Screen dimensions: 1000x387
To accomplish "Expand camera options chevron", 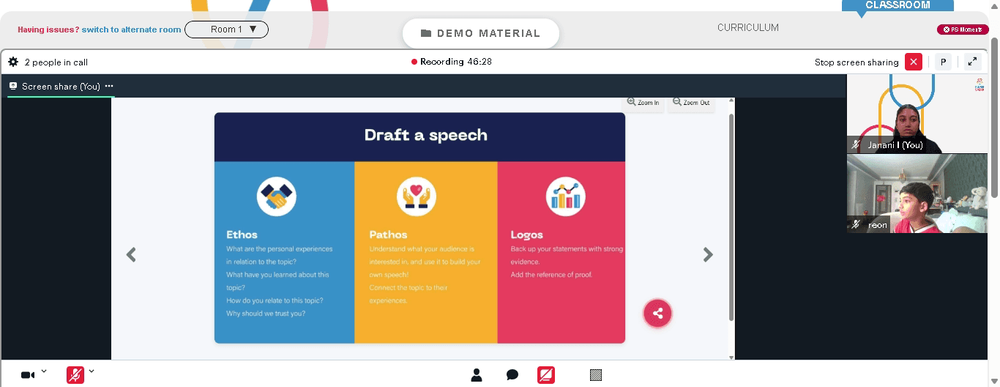I will coord(44,371).
